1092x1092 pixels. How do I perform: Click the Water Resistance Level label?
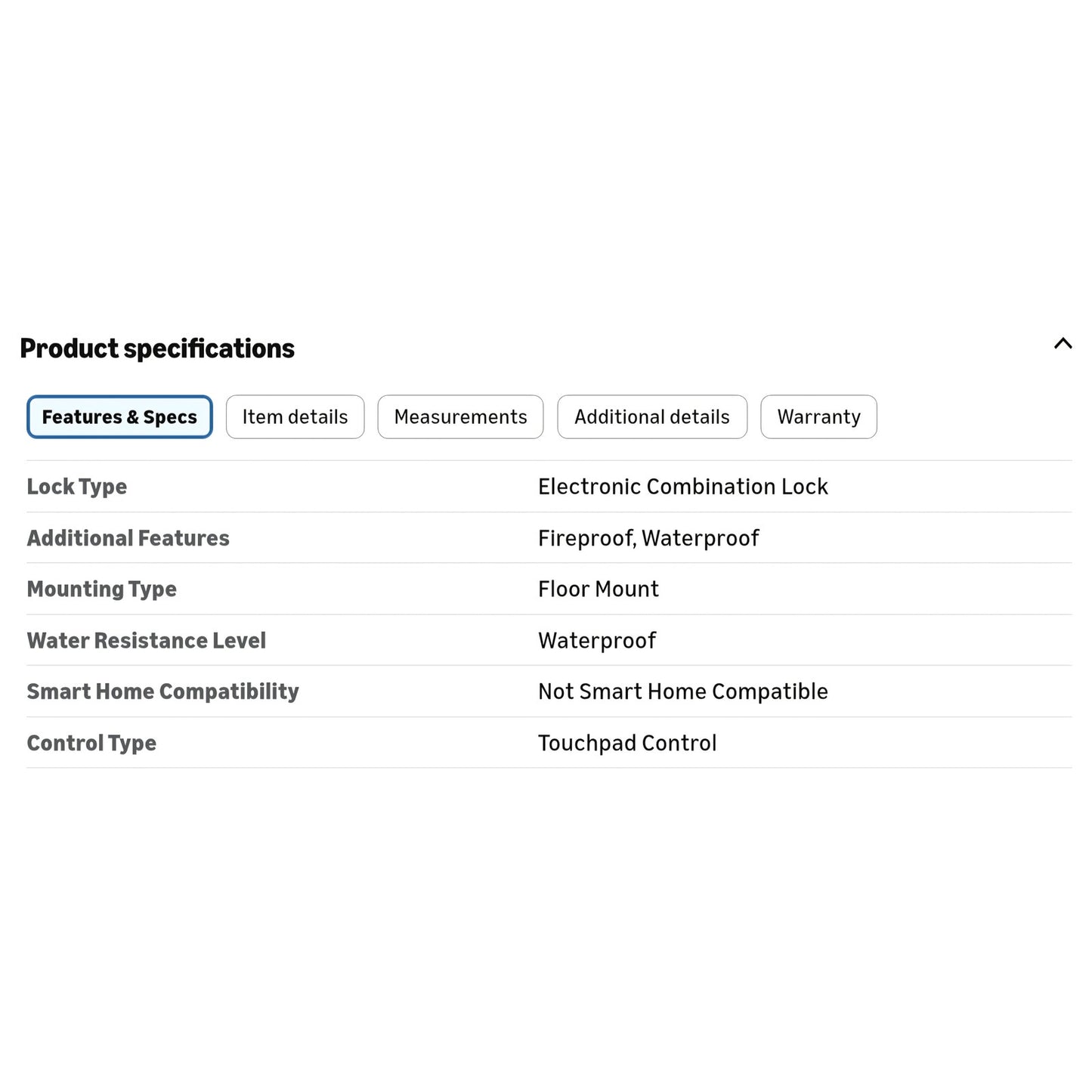click(x=147, y=641)
